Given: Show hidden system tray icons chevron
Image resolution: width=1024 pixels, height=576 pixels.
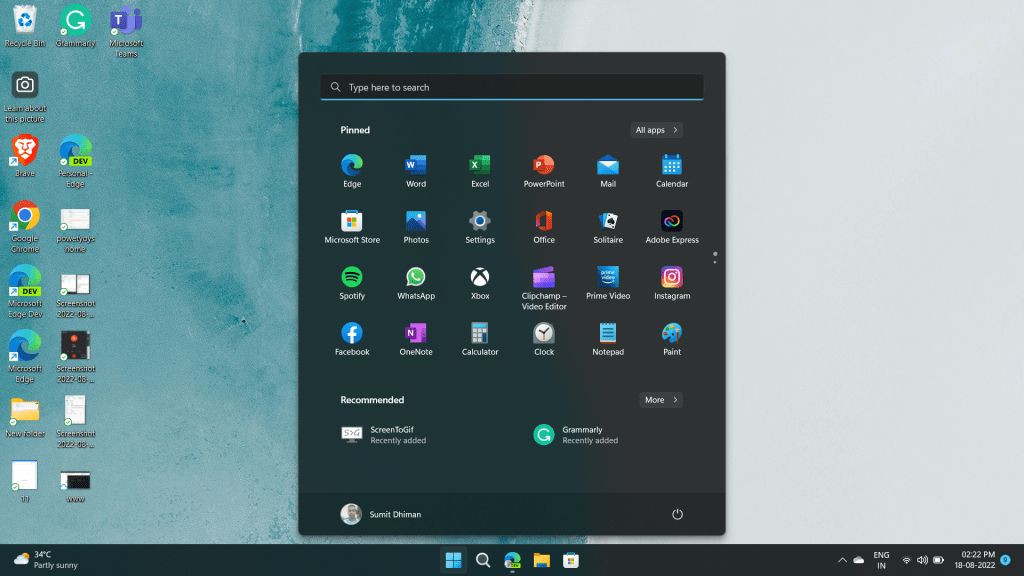Looking at the screenshot, I should click(x=842, y=560).
